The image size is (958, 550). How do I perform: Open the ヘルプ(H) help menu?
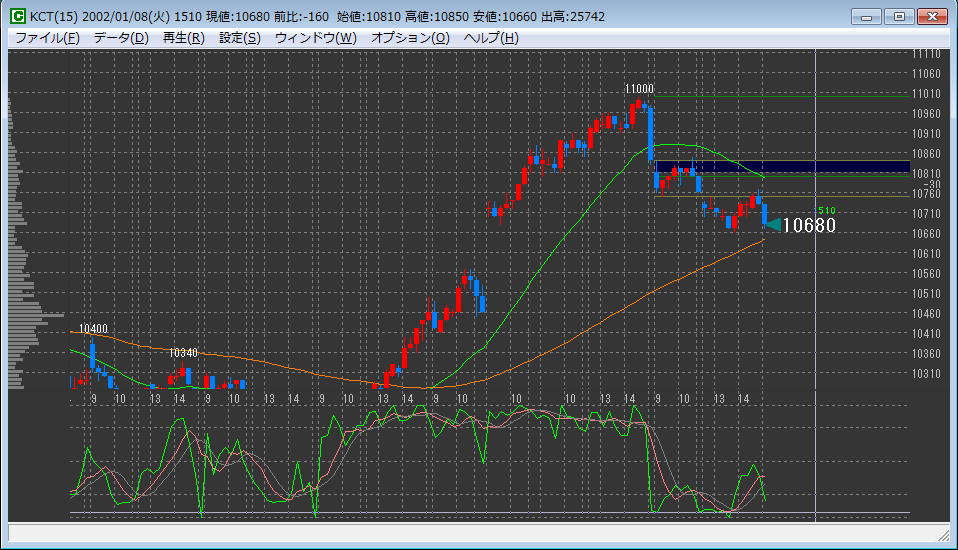[491, 38]
